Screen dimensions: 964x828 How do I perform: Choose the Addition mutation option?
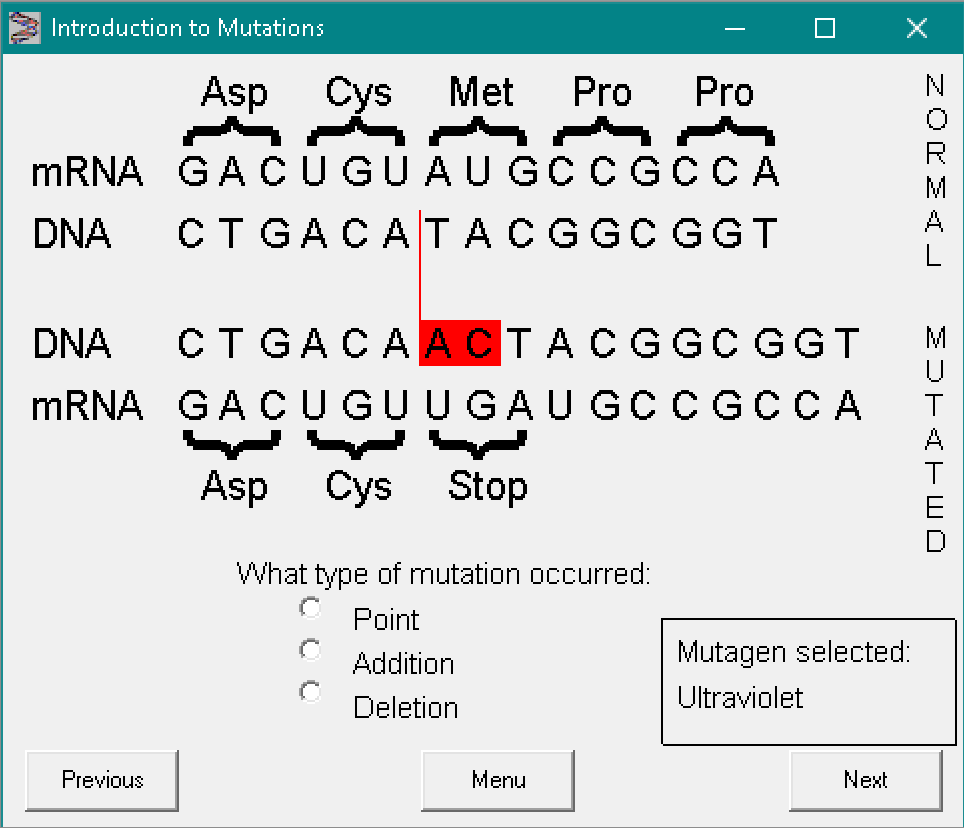coord(311,651)
